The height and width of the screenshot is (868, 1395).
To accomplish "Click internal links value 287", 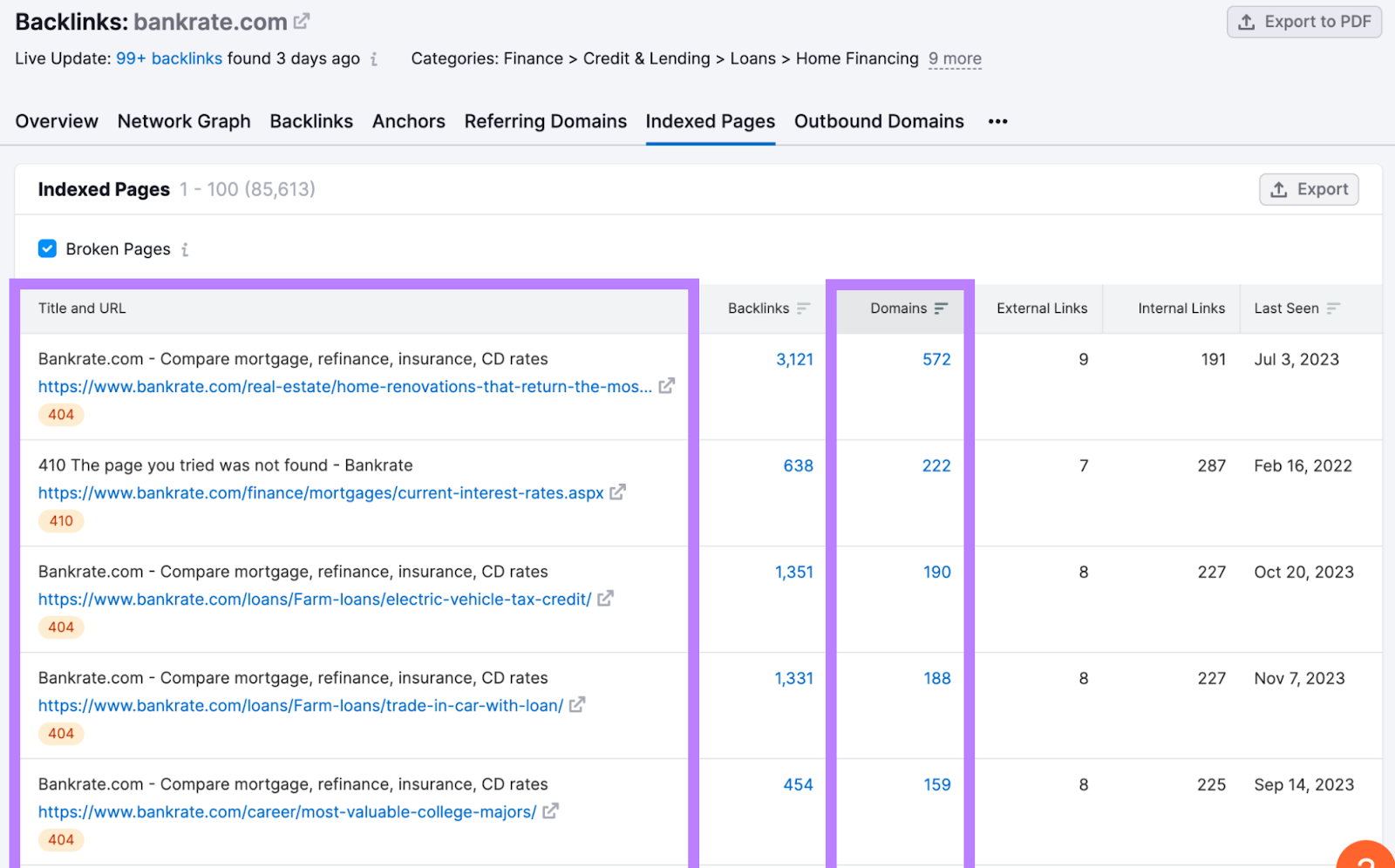I will (x=1211, y=465).
